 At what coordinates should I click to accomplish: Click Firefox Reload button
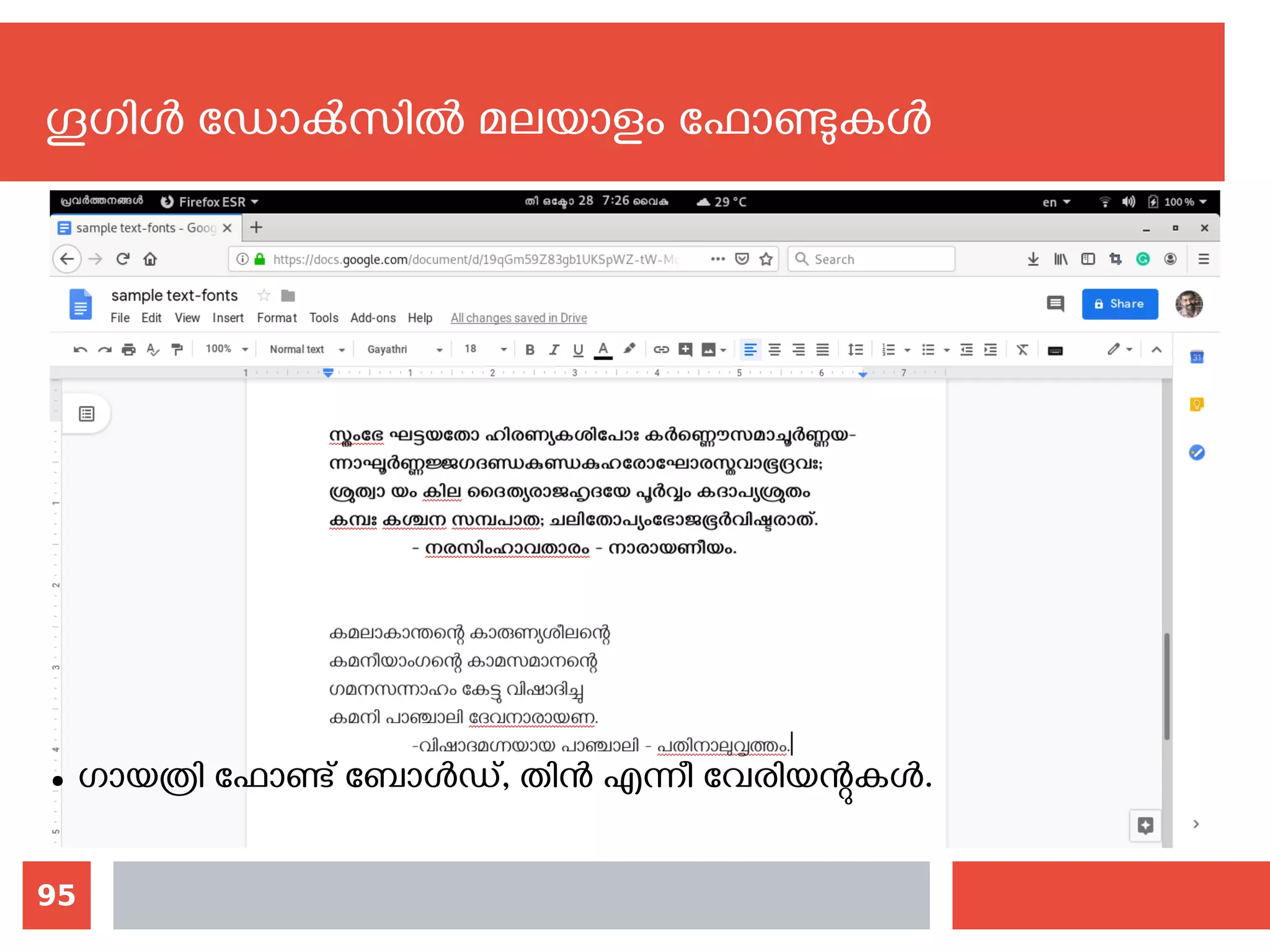pos(123,258)
